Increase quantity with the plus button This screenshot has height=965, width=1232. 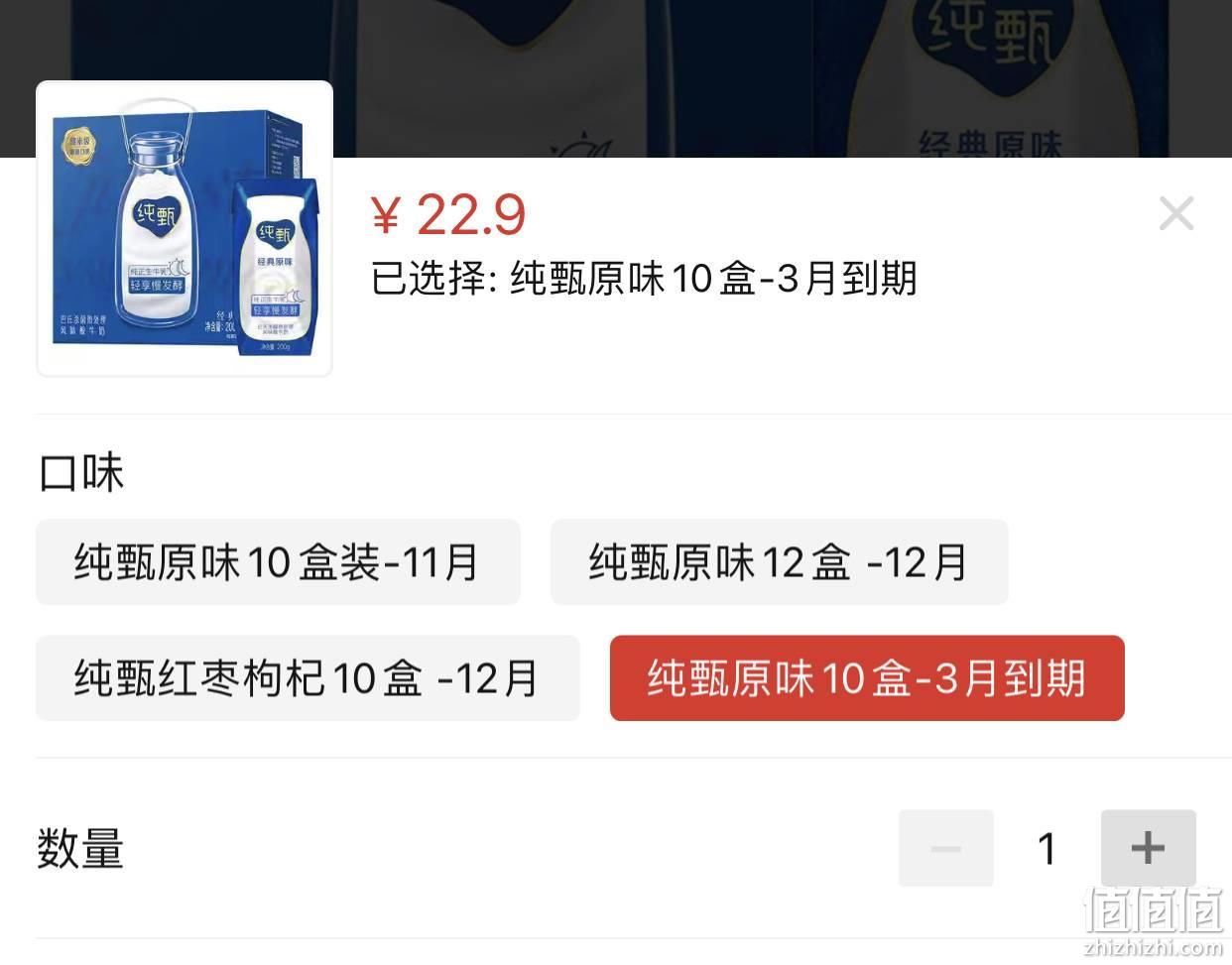click(1148, 848)
